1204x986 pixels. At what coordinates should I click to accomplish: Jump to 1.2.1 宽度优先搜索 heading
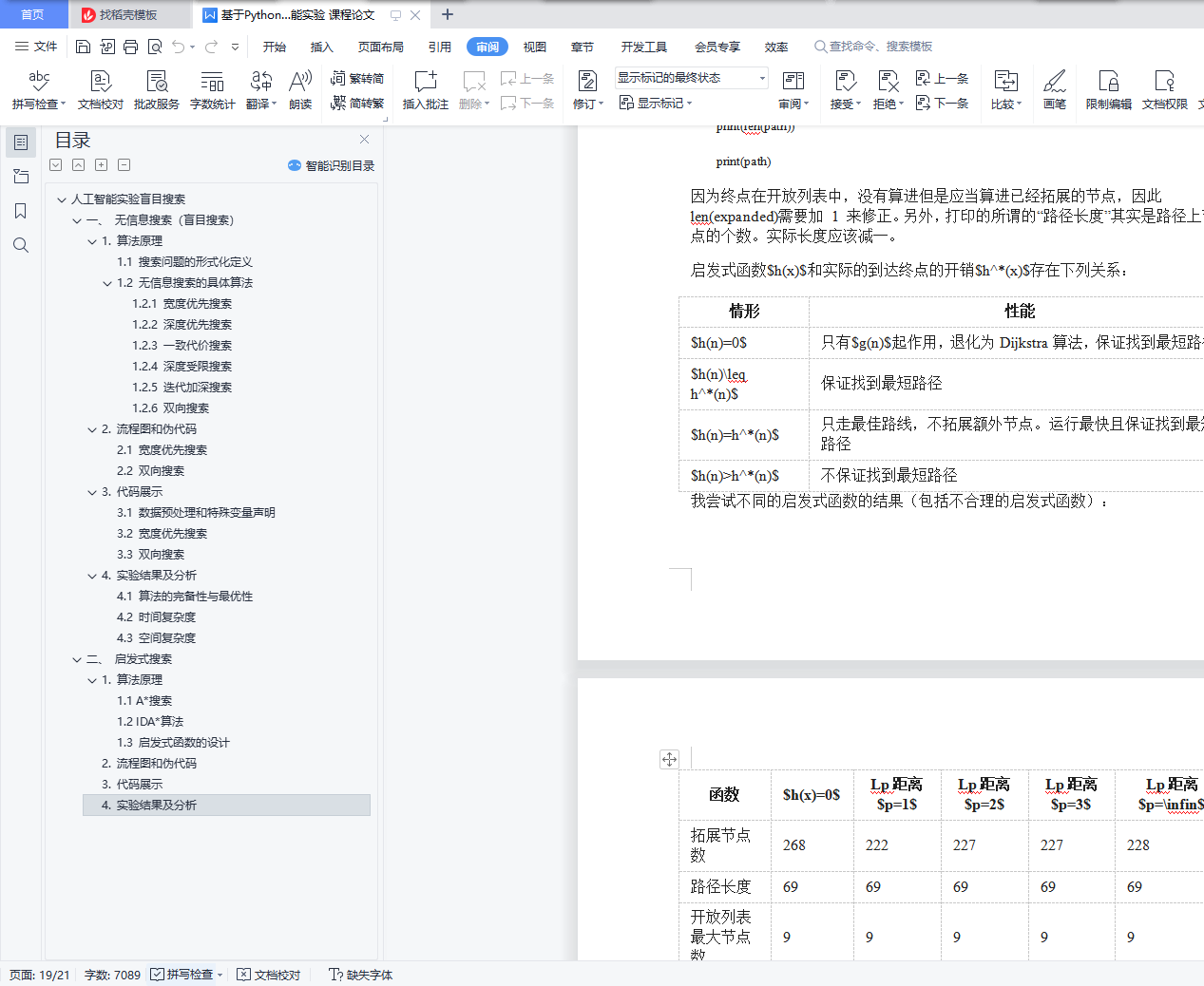click(x=182, y=304)
